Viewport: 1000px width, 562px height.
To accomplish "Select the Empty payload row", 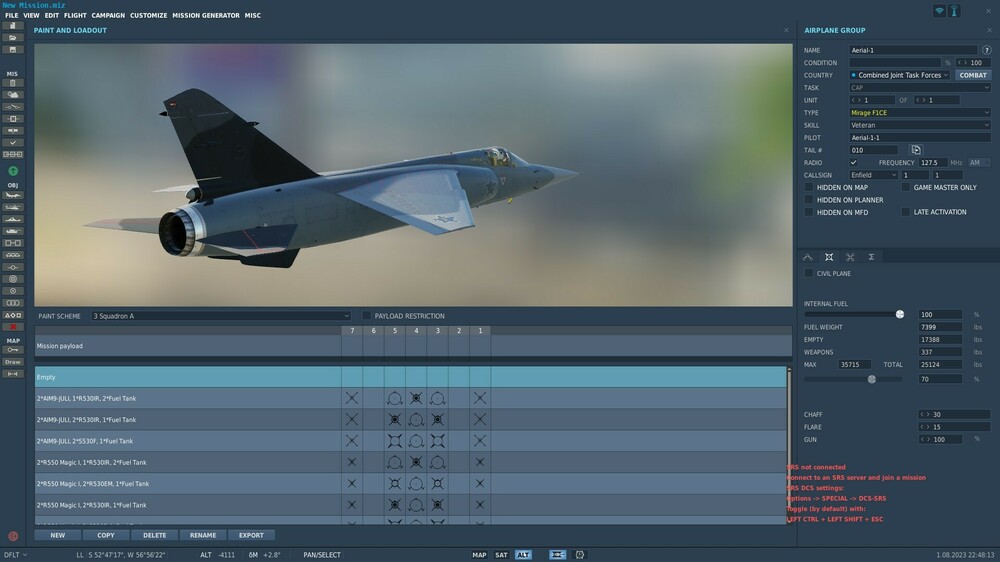I will [410, 377].
